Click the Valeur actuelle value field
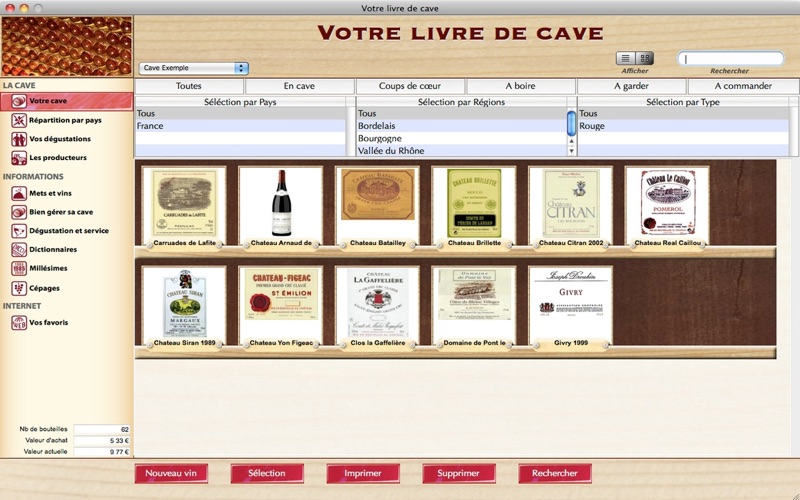800x500 pixels. coord(102,452)
